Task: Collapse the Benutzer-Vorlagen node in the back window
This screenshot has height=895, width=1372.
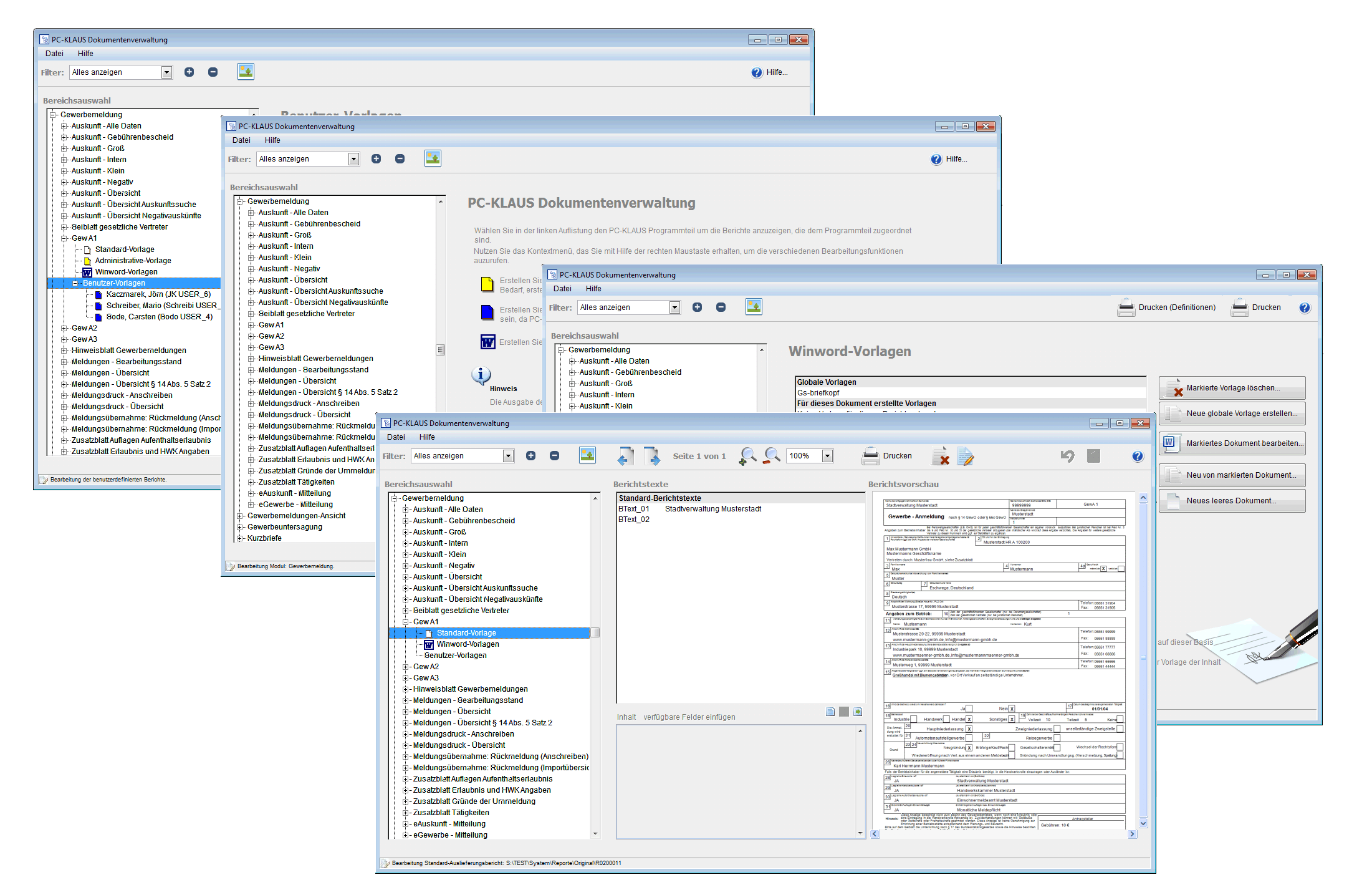Action: coord(75,283)
